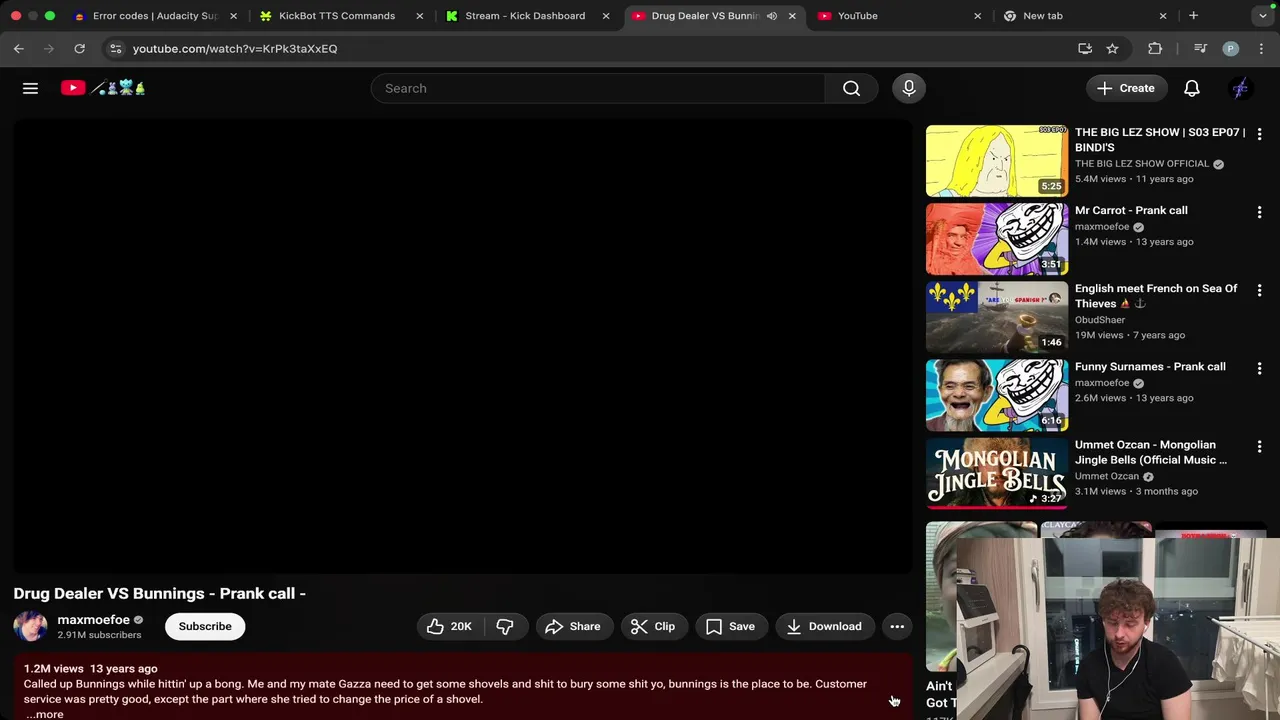Open 'Ummet Ozcan - Mongolian Jingle Bells' title
Viewport: 1280px width, 720px height.
coord(1151,452)
